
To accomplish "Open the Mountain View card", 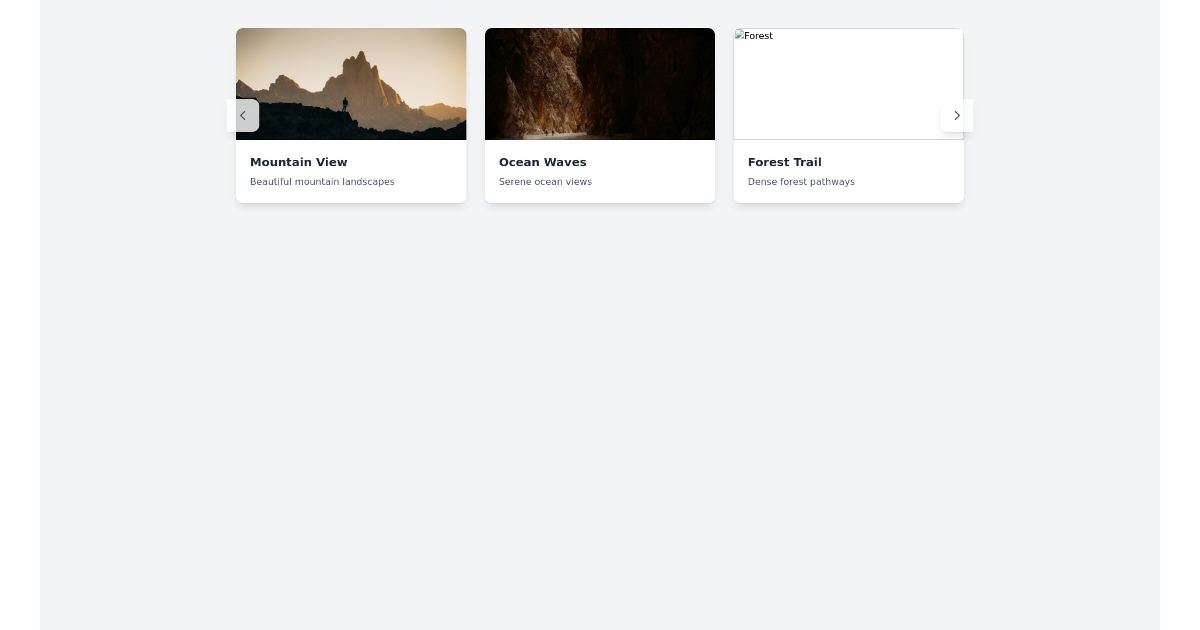I will (351, 115).
